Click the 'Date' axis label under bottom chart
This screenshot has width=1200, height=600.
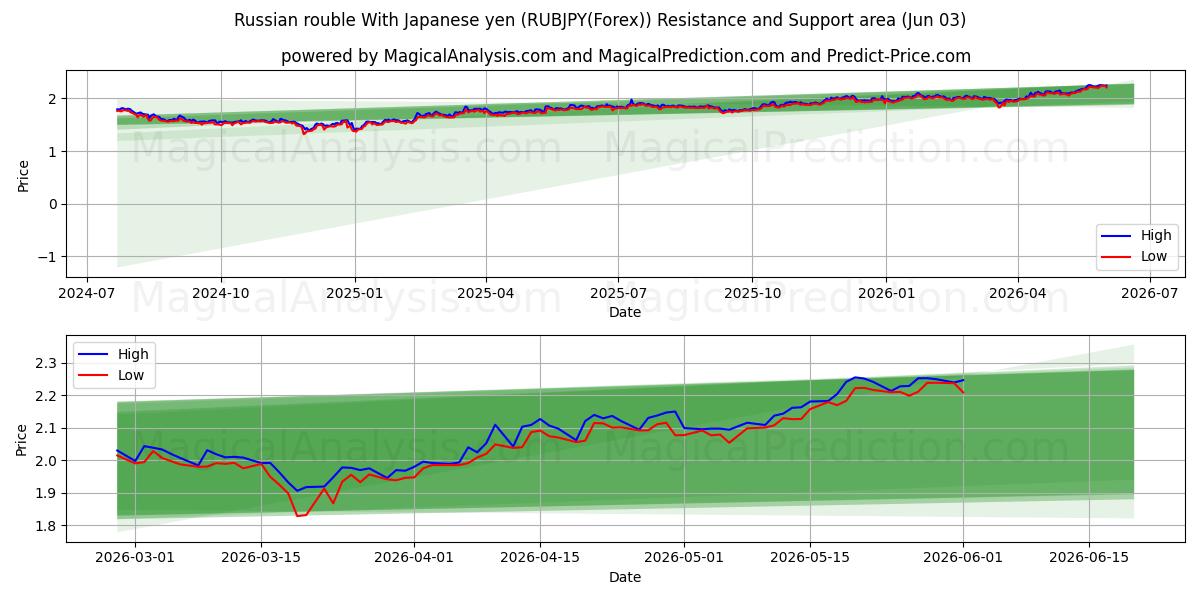(x=625, y=577)
